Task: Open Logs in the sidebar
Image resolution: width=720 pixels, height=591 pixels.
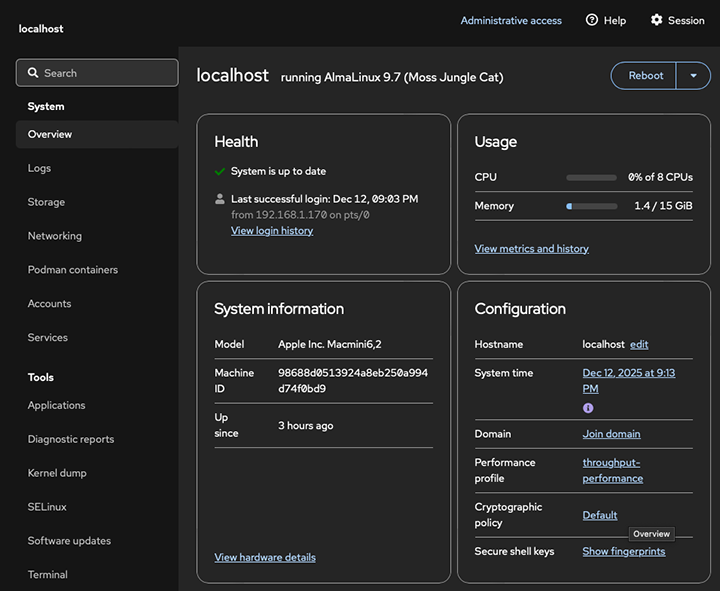Action: 40,168
